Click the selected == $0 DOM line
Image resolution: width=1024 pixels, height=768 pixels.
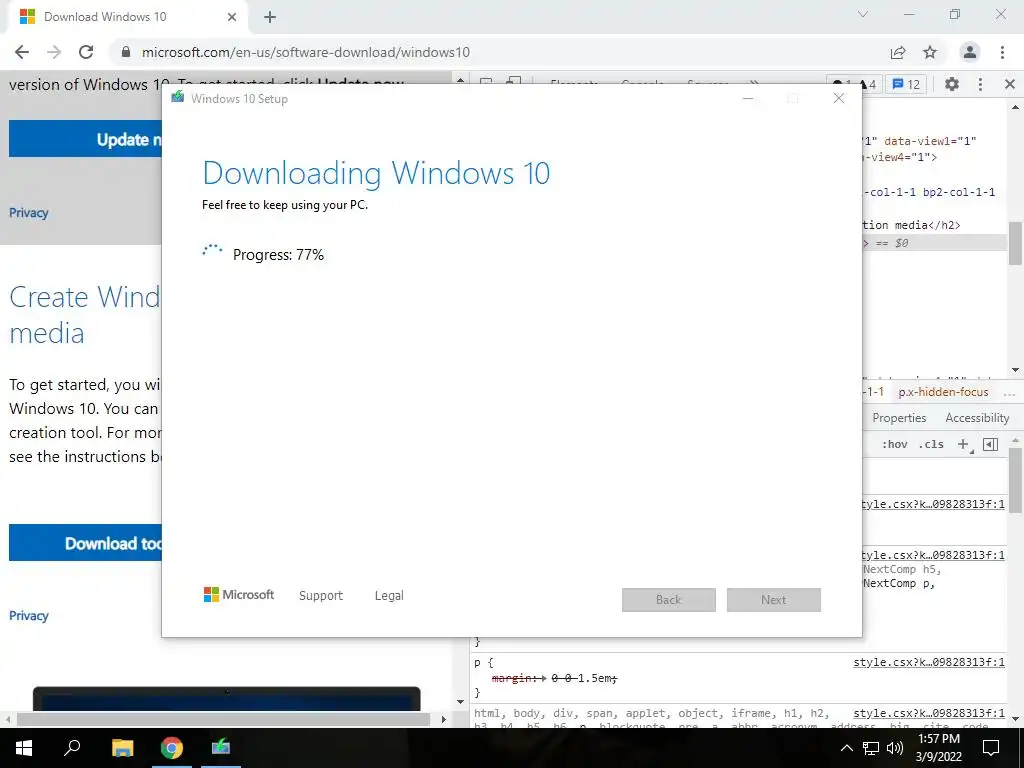point(935,243)
